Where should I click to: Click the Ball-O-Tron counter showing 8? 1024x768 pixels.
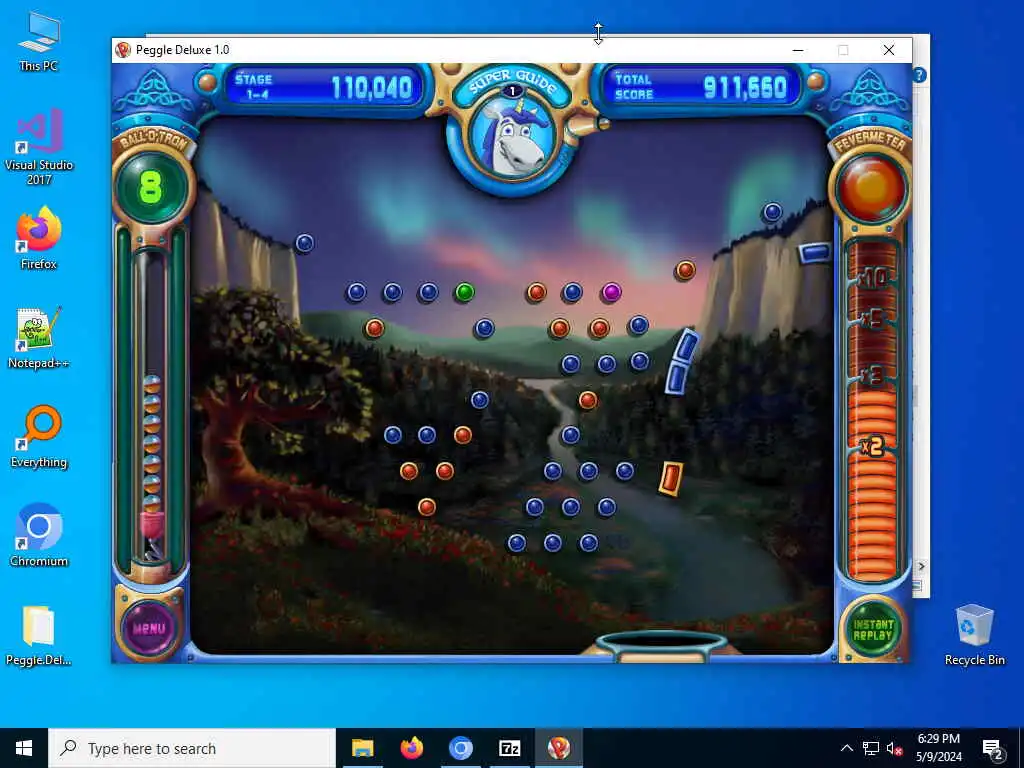pos(151,187)
